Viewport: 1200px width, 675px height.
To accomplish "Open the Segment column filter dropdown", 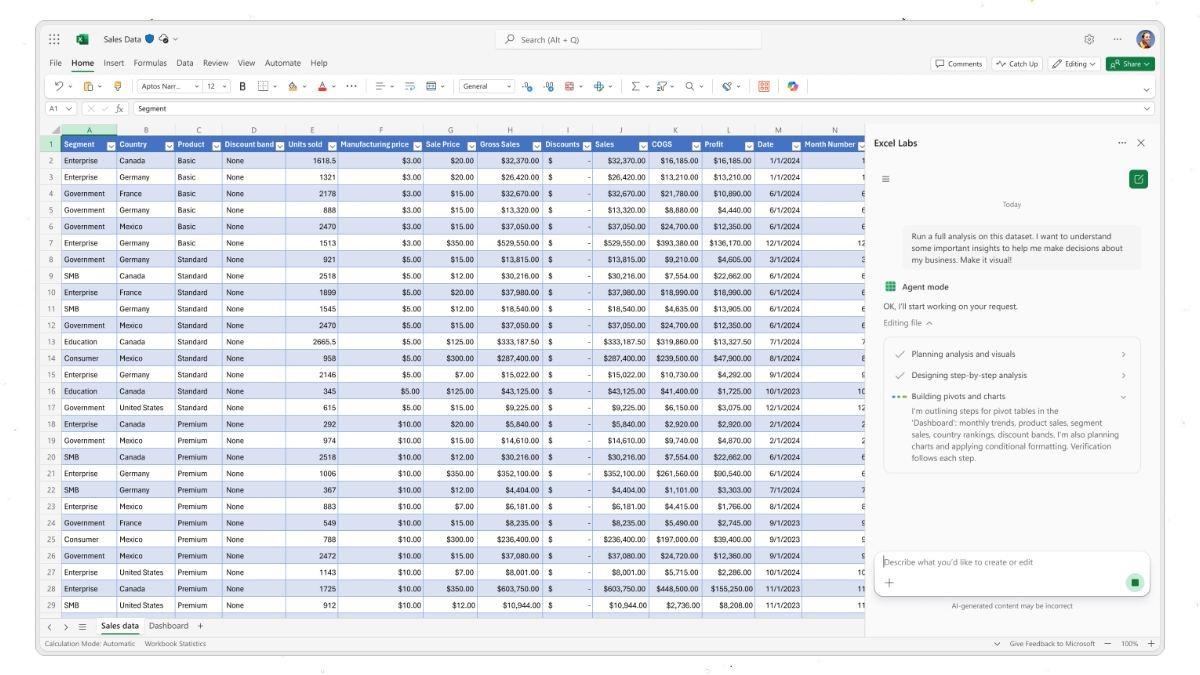I will (110, 145).
